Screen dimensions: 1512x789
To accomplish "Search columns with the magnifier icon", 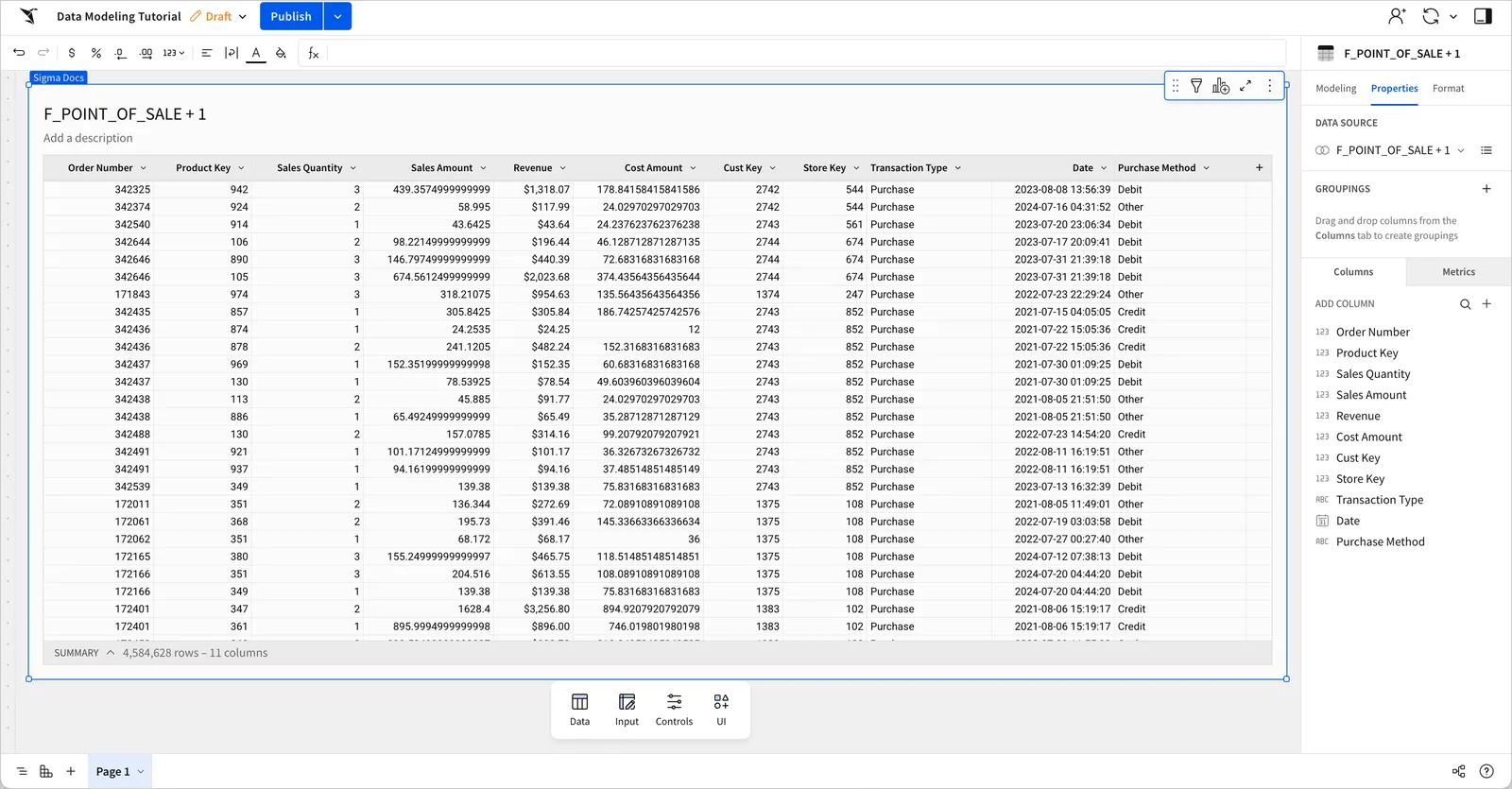I will 1466,304.
